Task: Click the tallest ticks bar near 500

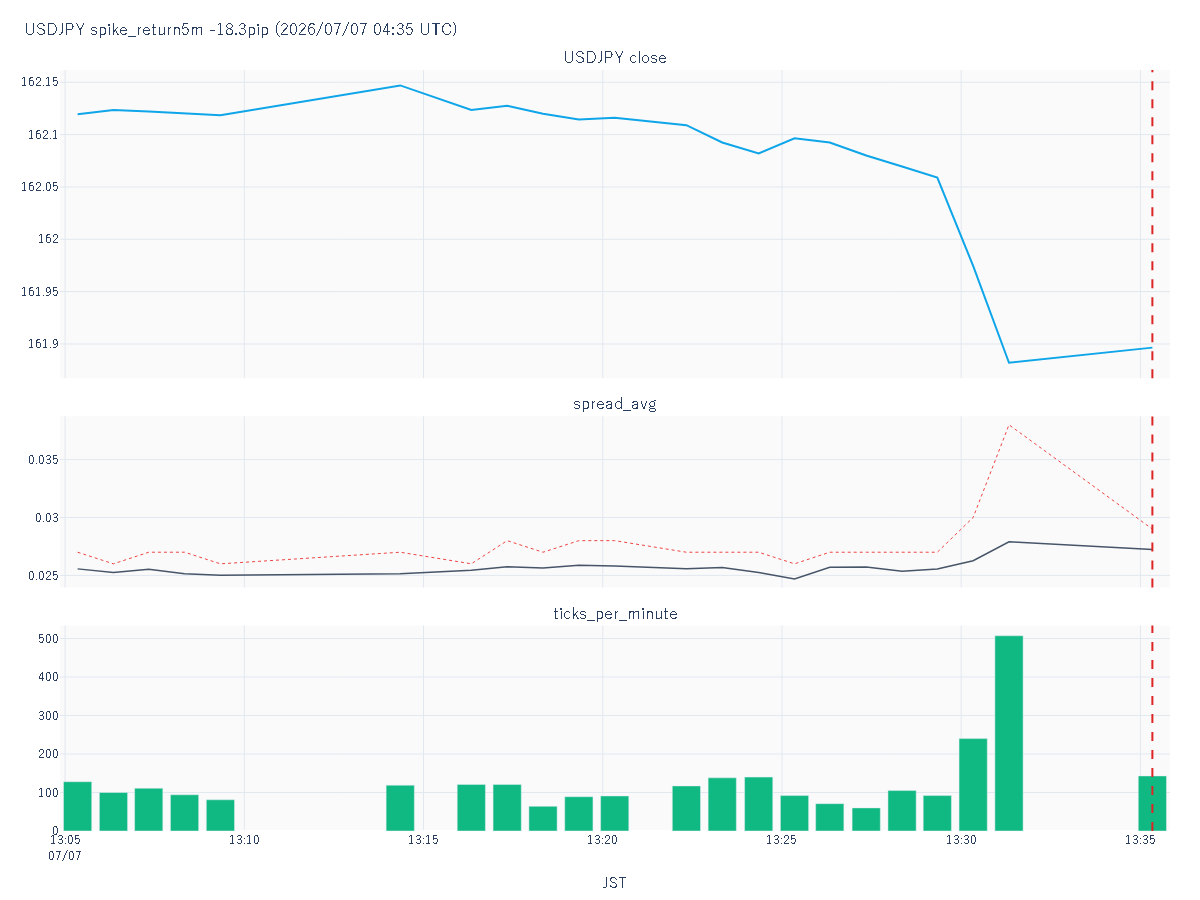Action: click(1009, 733)
